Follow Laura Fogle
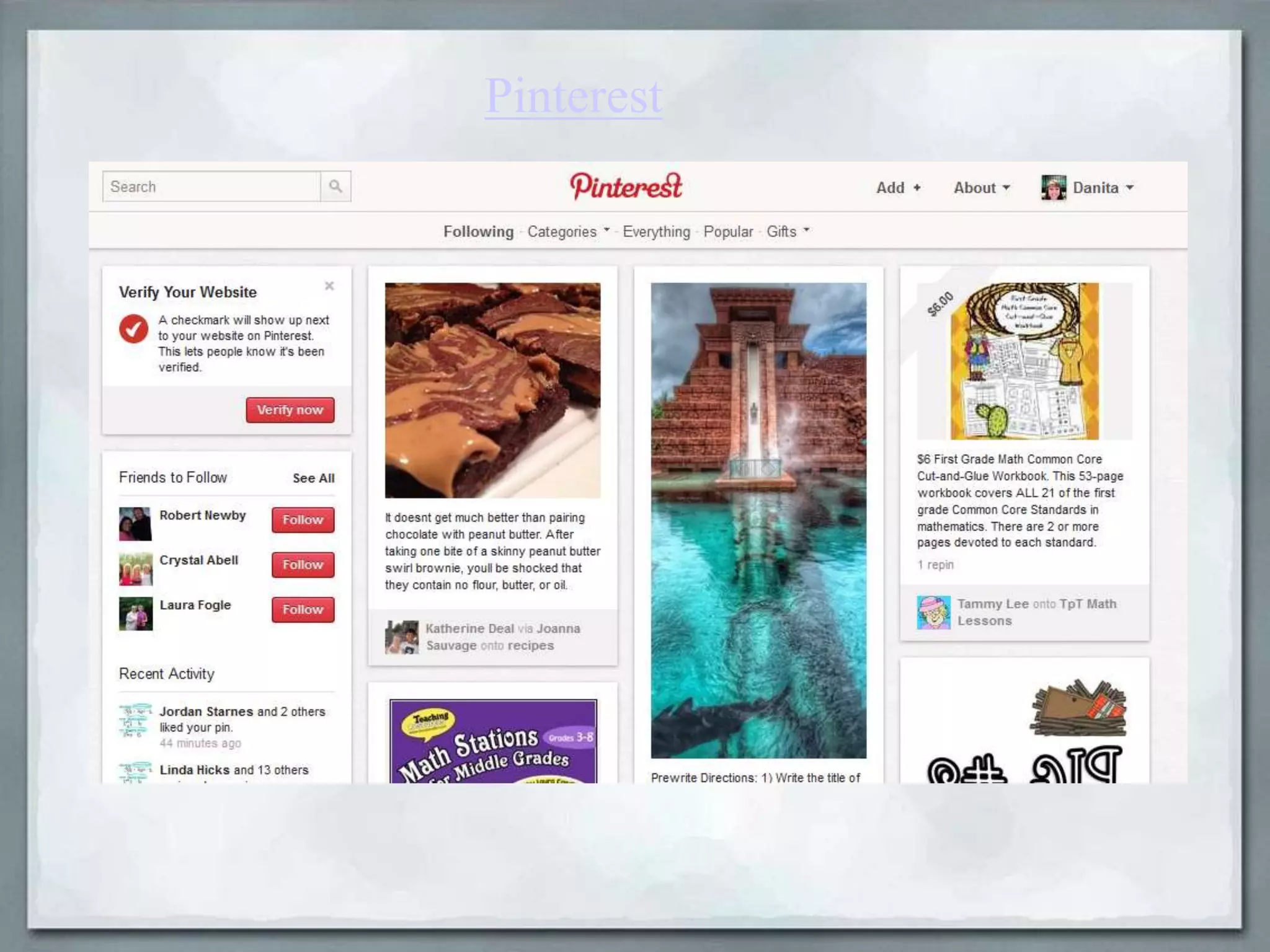1270x952 pixels. (x=303, y=609)
